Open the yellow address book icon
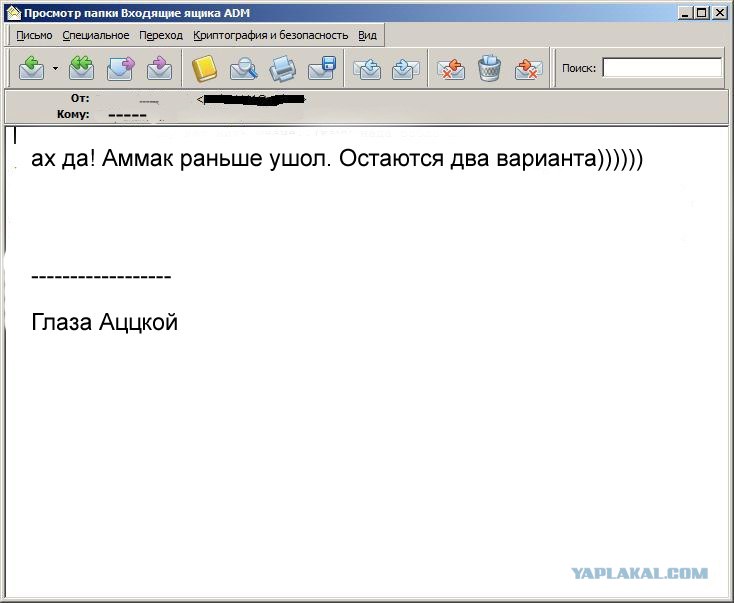This screenshot has width=734, height=603. [205, 68]
